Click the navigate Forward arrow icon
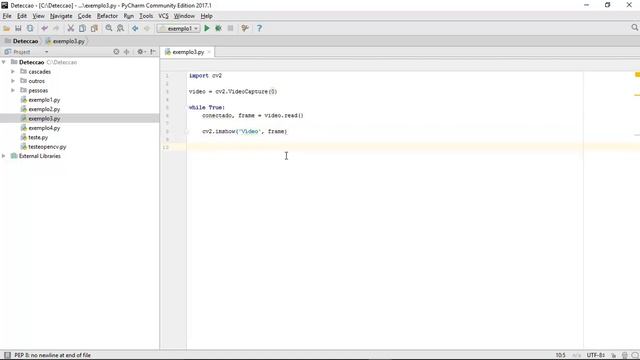The height and width of the screenshot is (360, 640). (147, 28)
